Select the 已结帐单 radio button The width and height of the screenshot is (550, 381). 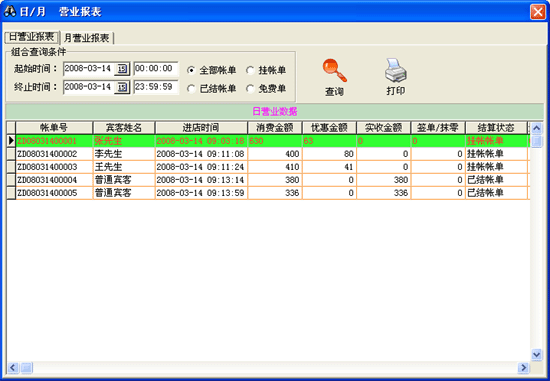(191, 89)
